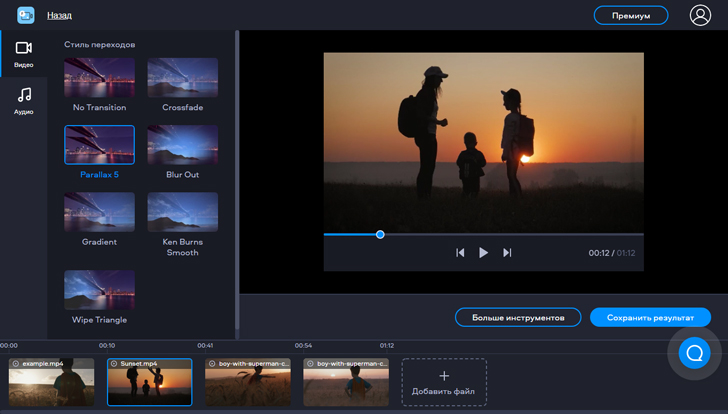This screenshot has height=414, width=728.
Task: Apply the Ken Burns Smooth transition
Action: click(182, 212)
